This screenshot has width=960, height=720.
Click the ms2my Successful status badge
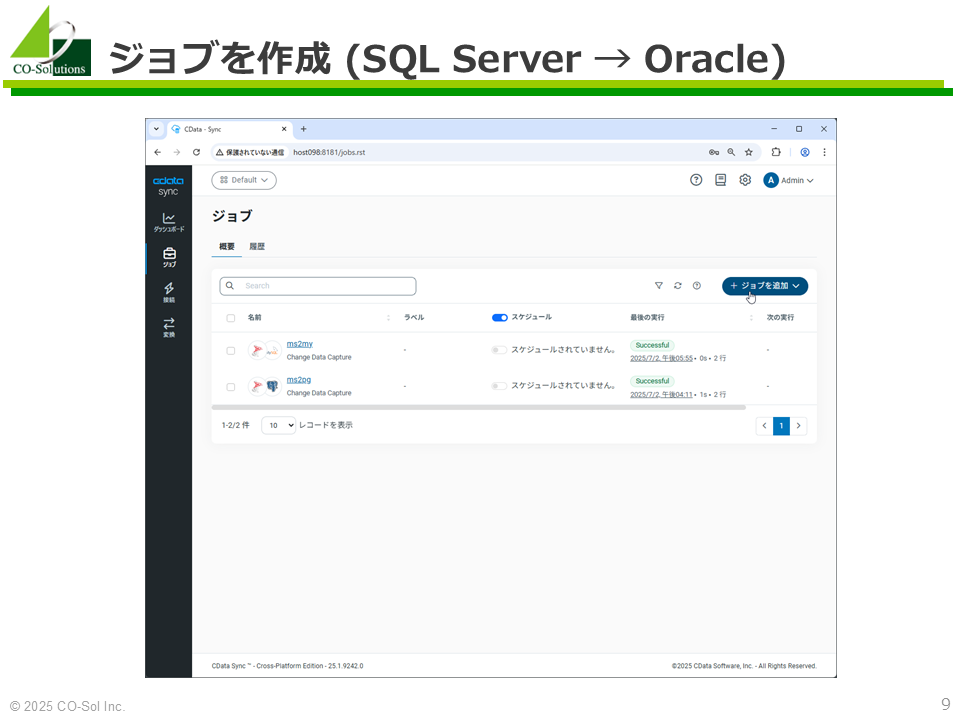[652, 345]
